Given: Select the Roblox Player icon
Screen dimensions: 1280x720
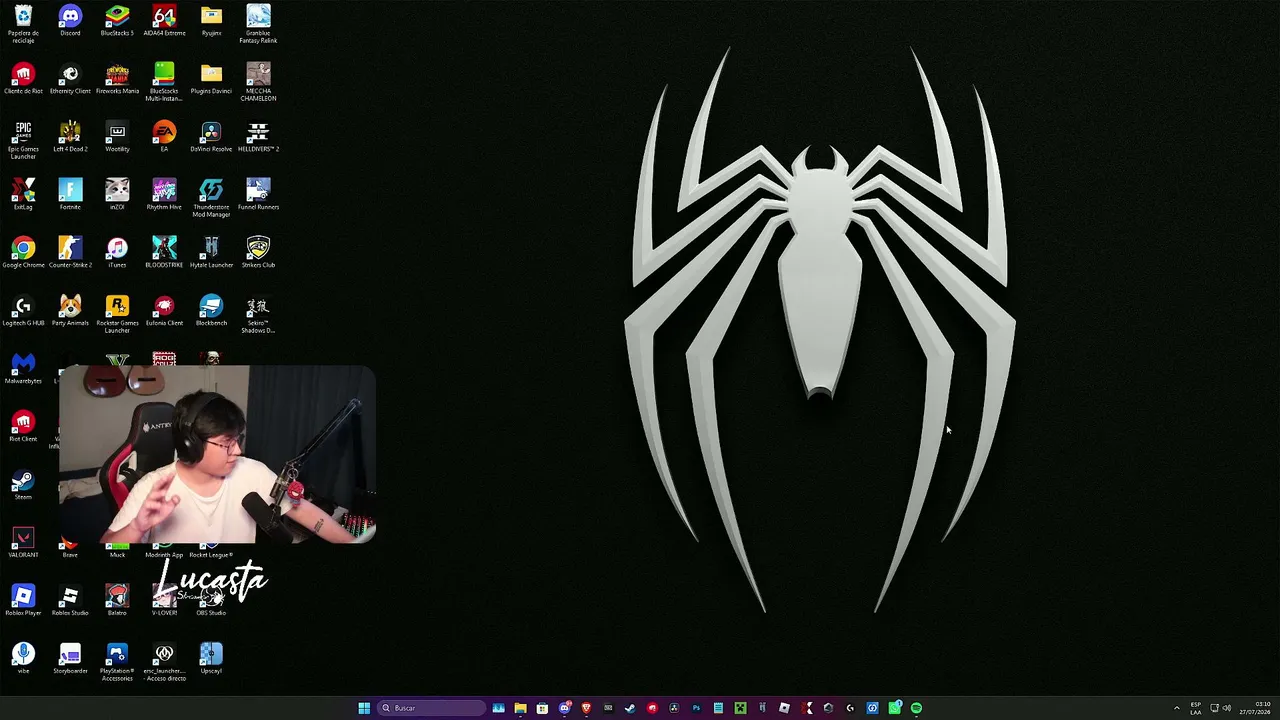Looking at the screenshot, I should coord(23,601).
